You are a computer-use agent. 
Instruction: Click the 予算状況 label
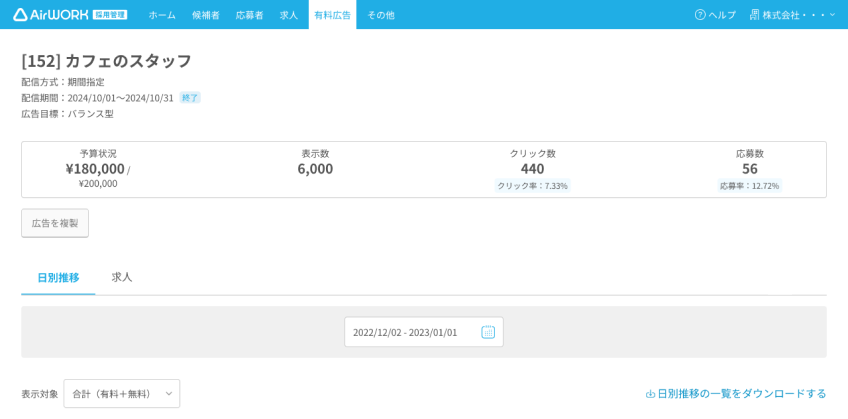click(98, 154)
